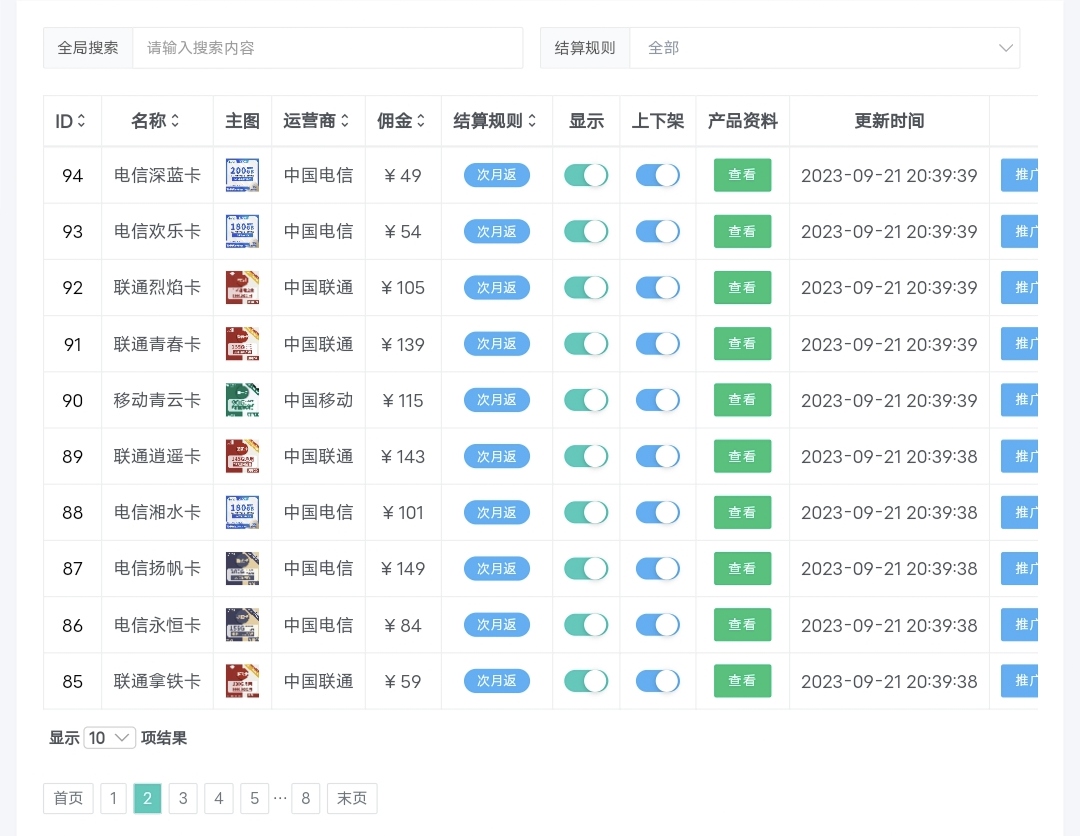Toggle 上下架 switch for 联通青春卡

(x=657, y=344)
